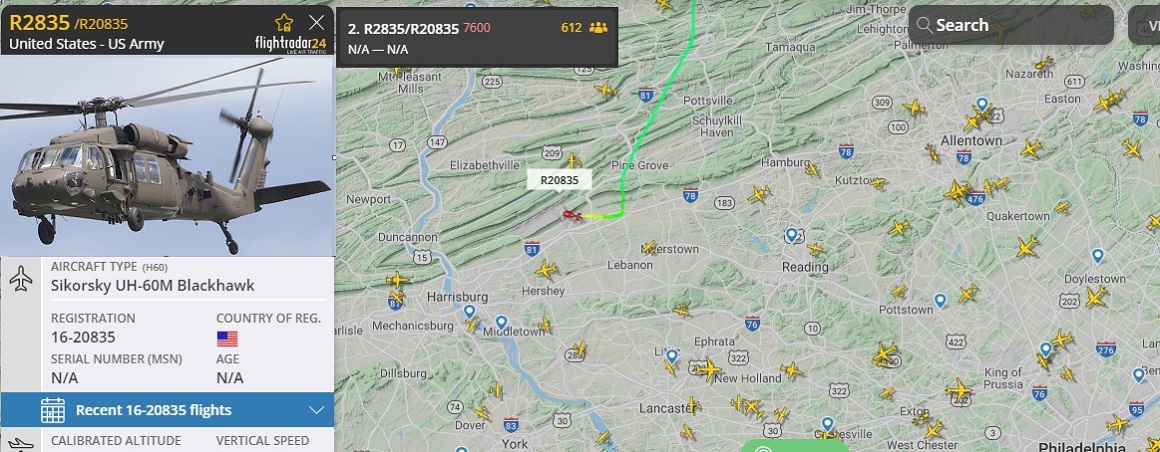
Task: Click the US flag under Country of Reg.
Action: pyautogui.click(x=227, y=339)
